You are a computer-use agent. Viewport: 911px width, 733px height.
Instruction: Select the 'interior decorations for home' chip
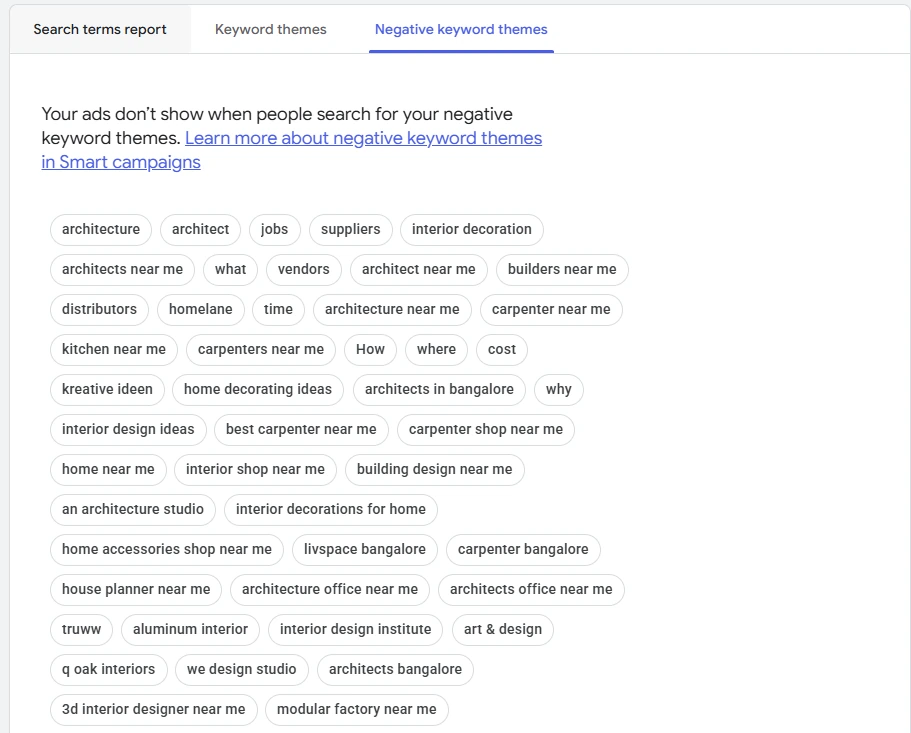point(331,510)
